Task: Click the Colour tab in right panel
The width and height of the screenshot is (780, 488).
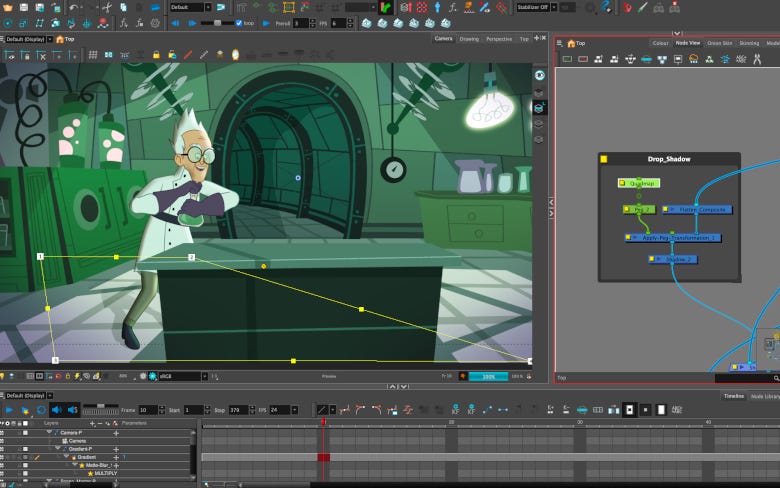Action: coord(660,43)
